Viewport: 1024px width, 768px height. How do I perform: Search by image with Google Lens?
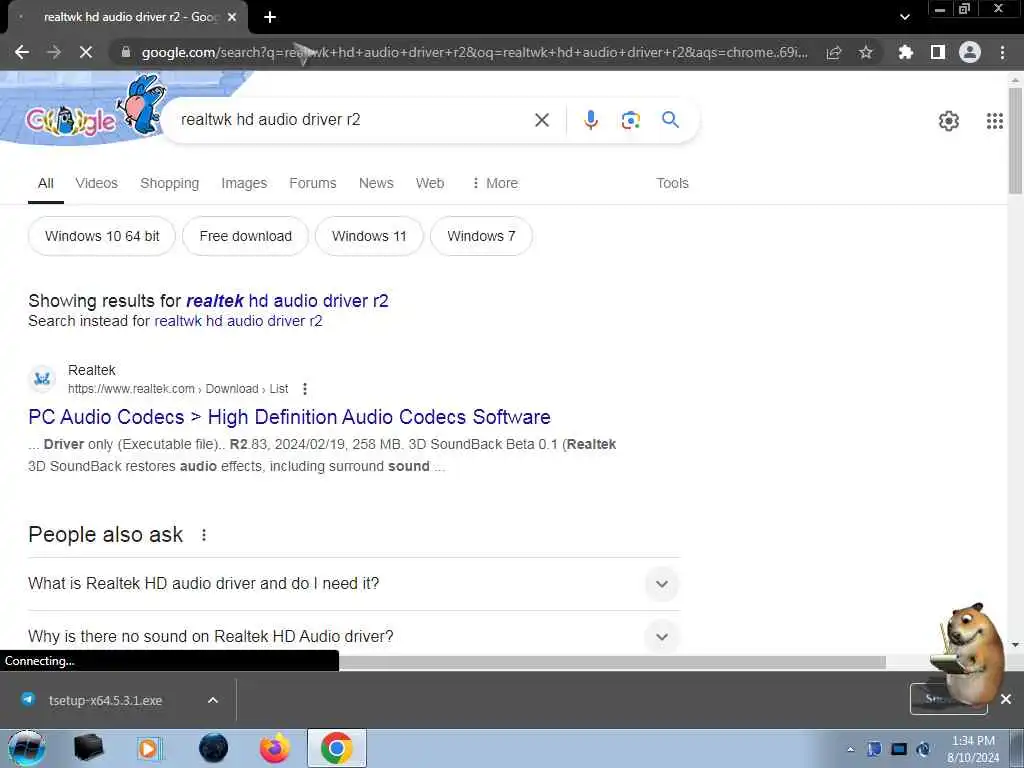pos(630,120)
